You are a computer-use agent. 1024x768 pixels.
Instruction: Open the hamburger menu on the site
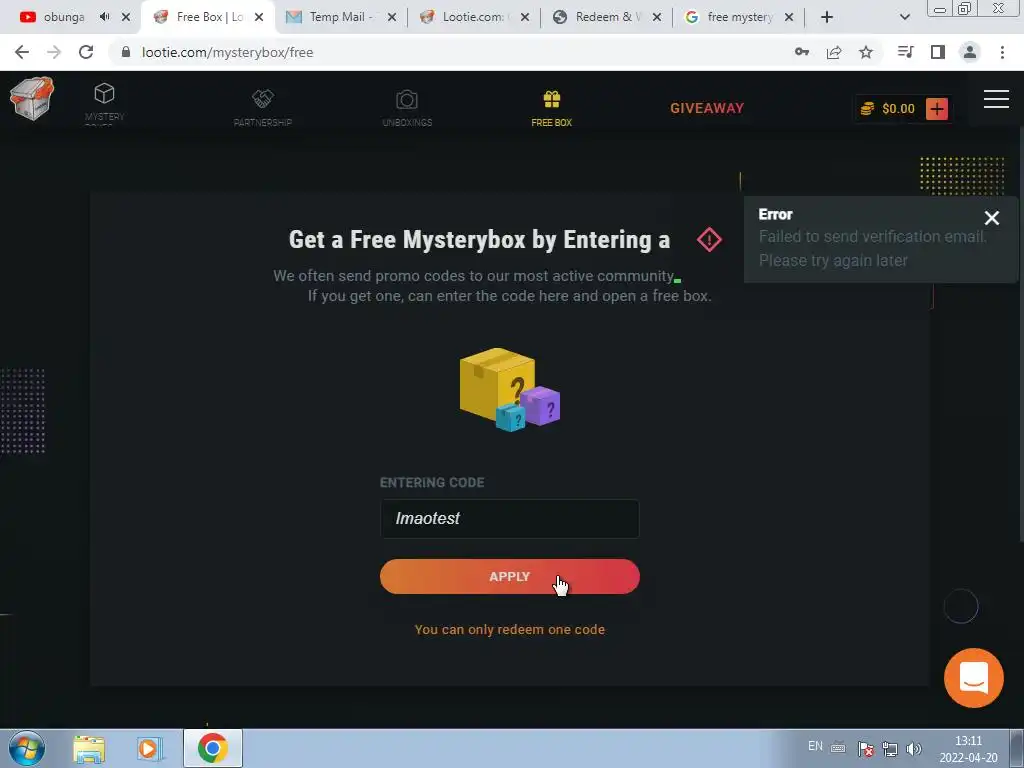[997, 99]
